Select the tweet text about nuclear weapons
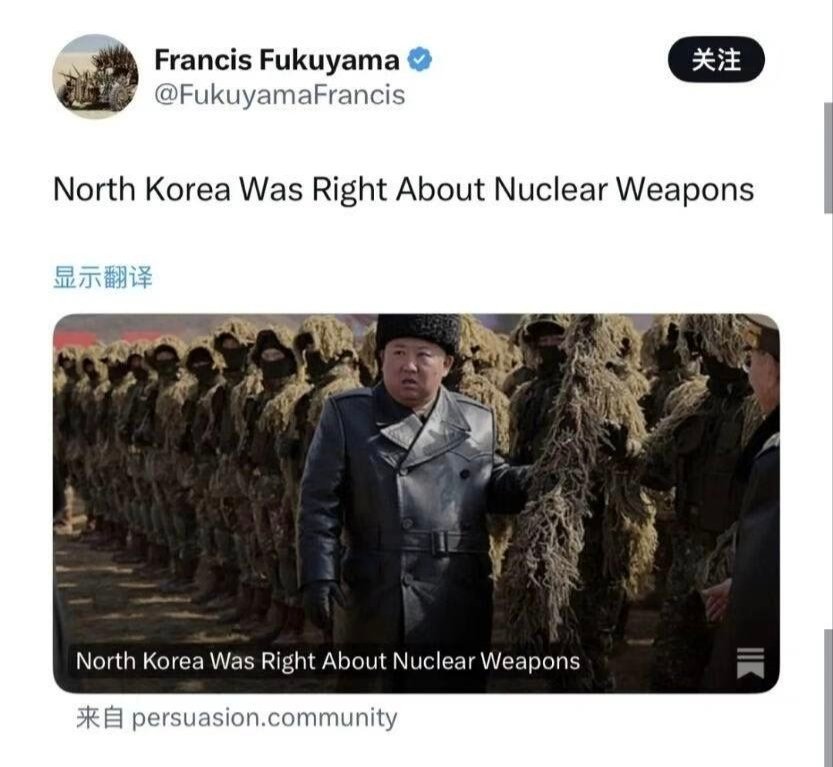The image size is (833, 767). (403, 190)
